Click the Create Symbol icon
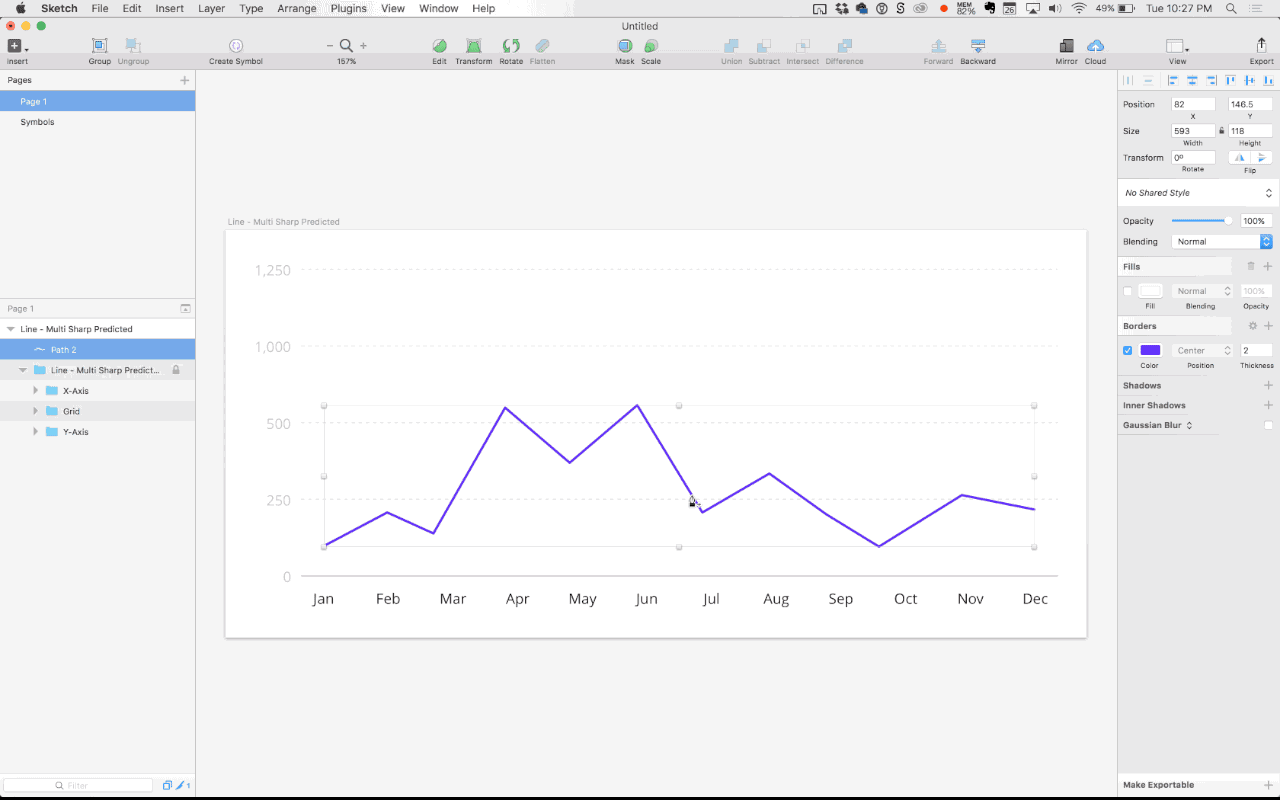Image resolution: width=1280 pixels, height=800 pixels. [236, 46]
